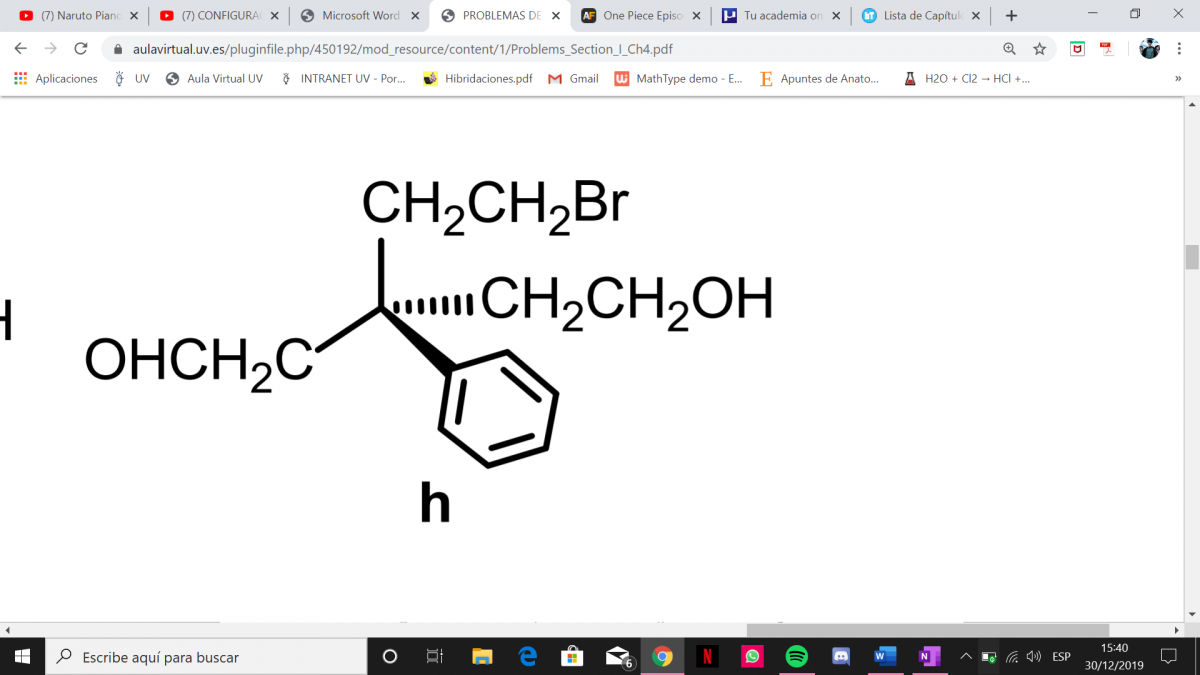Open a new browser tab
The width and height of the screenshot is (1200, 675).
pos(1012,16)
